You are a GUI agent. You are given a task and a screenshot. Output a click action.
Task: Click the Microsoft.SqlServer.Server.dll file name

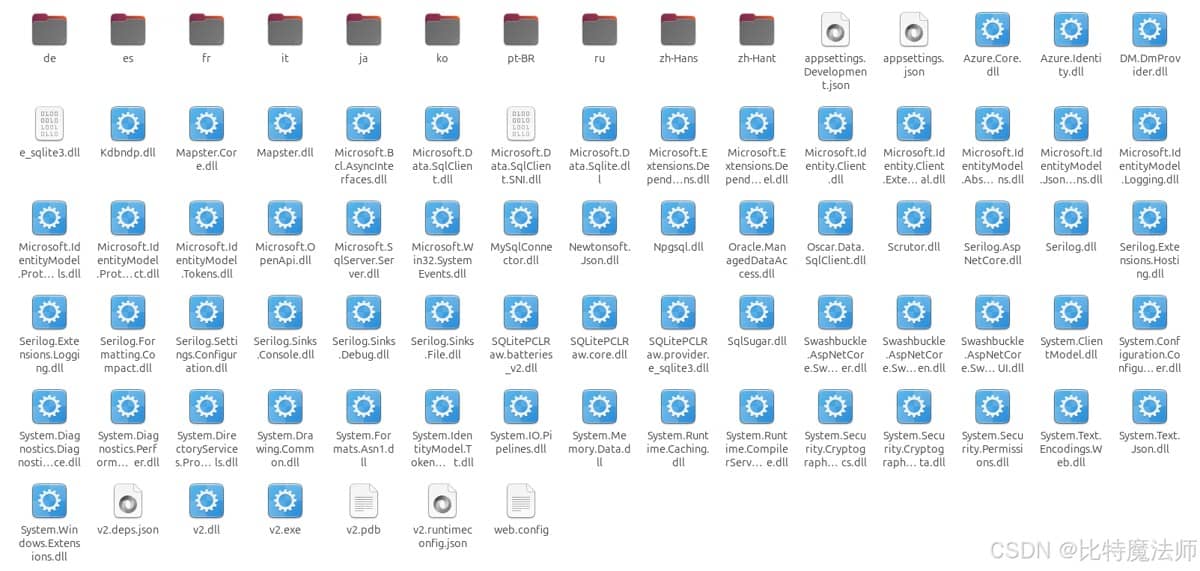(363, 260)
